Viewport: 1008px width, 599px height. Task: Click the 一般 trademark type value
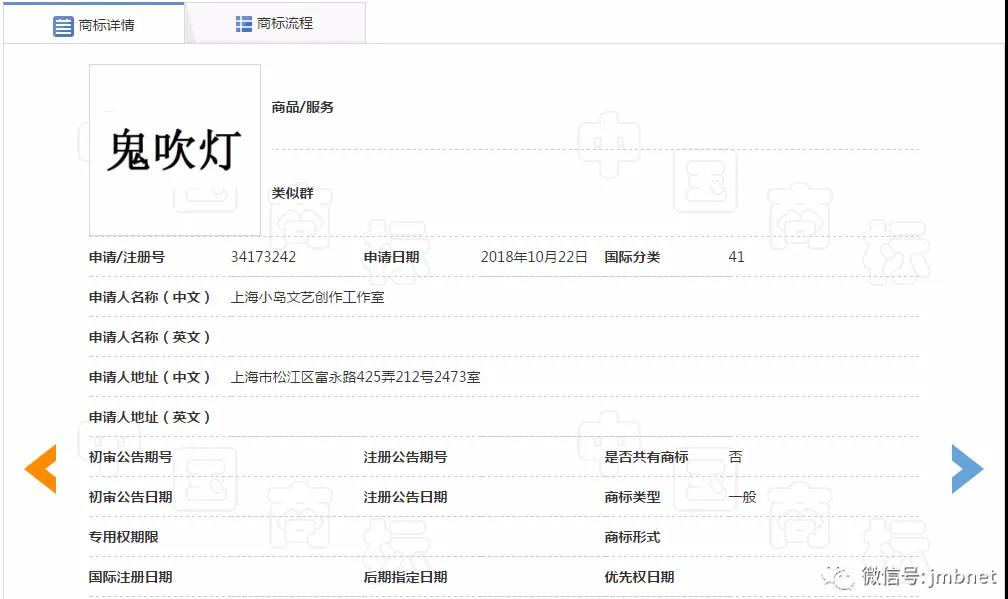pyautogui.click(x=742, y=497)
